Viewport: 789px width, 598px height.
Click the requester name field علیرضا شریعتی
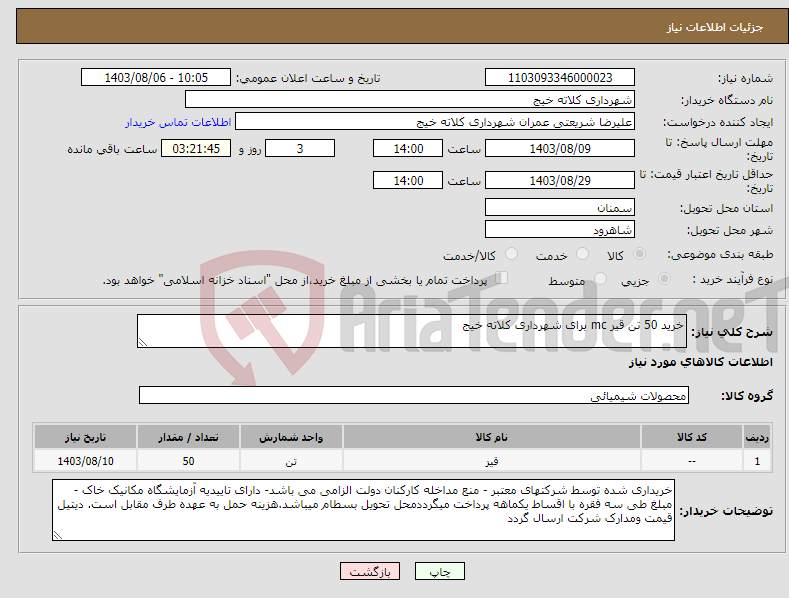coord(435,121)
